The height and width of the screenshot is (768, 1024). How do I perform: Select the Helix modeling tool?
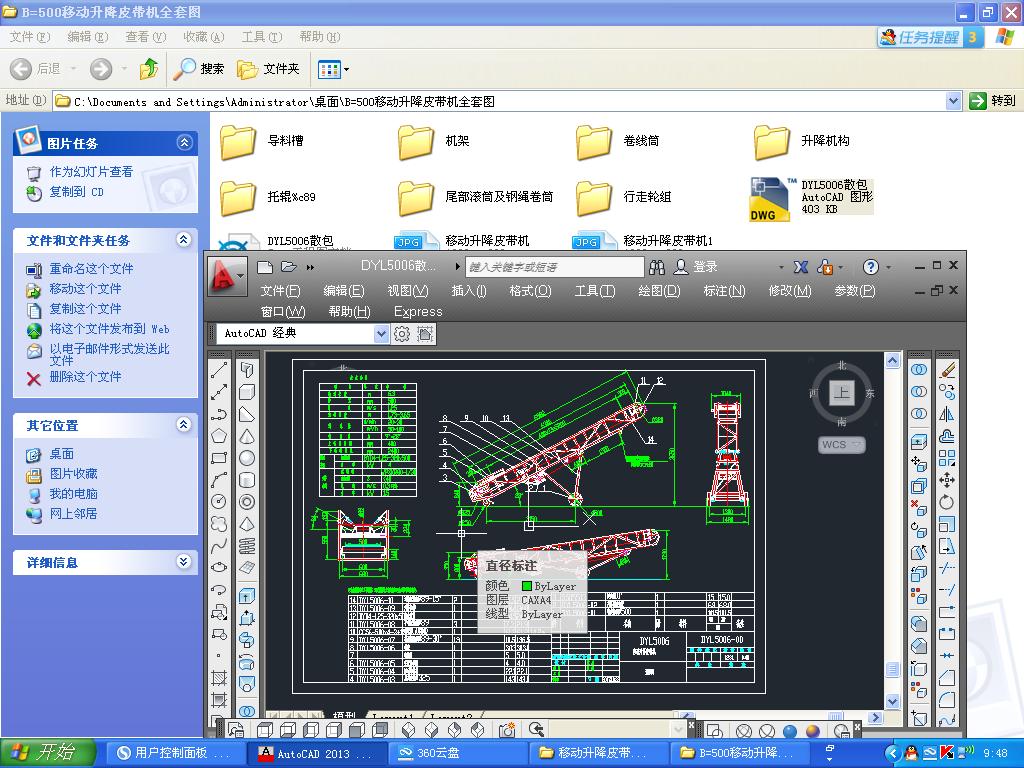coord(247,545)
